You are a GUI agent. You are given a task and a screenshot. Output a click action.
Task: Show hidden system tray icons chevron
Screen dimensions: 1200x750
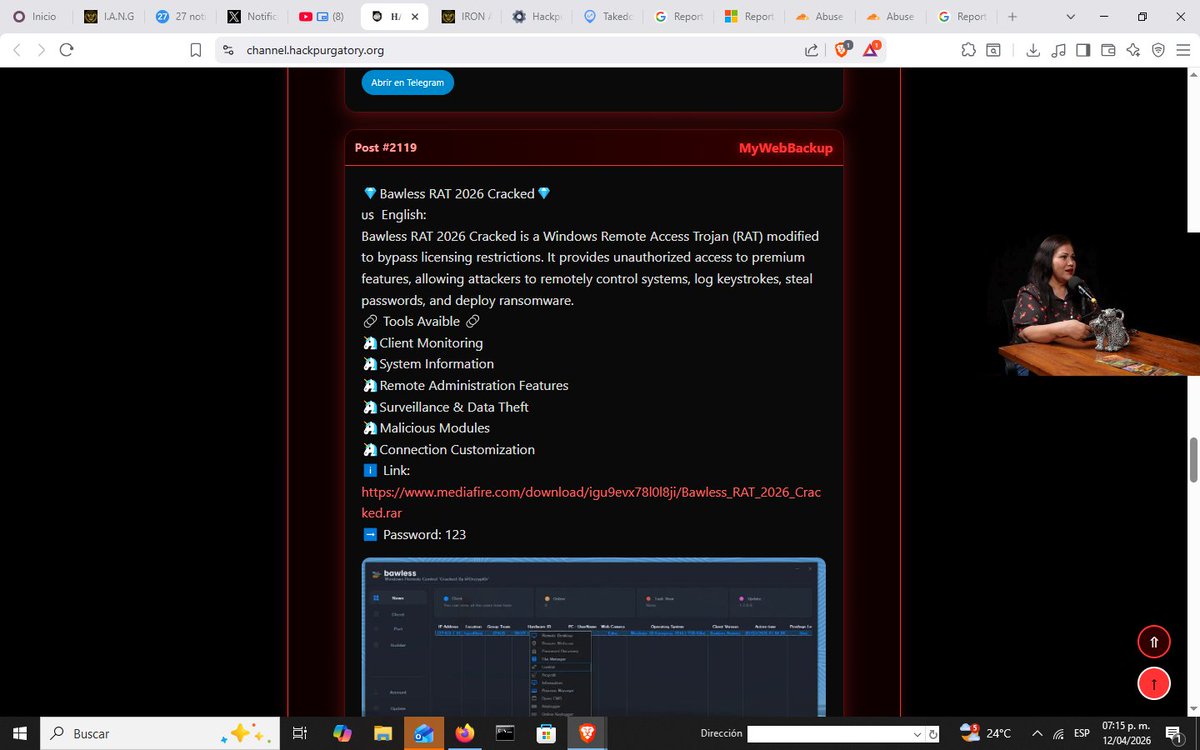click(1037, 733)
